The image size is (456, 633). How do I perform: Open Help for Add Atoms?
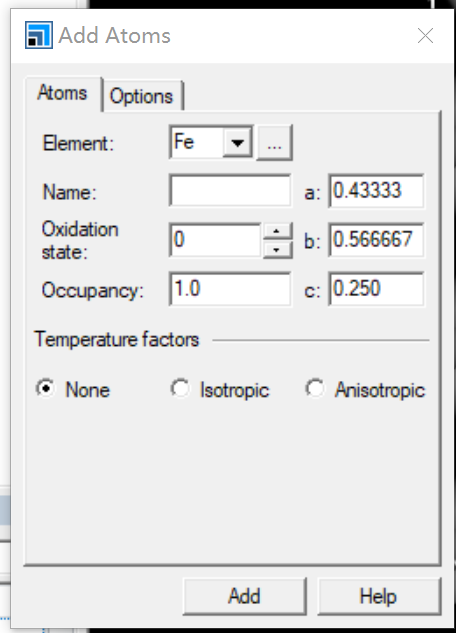(x=379, y=596)
